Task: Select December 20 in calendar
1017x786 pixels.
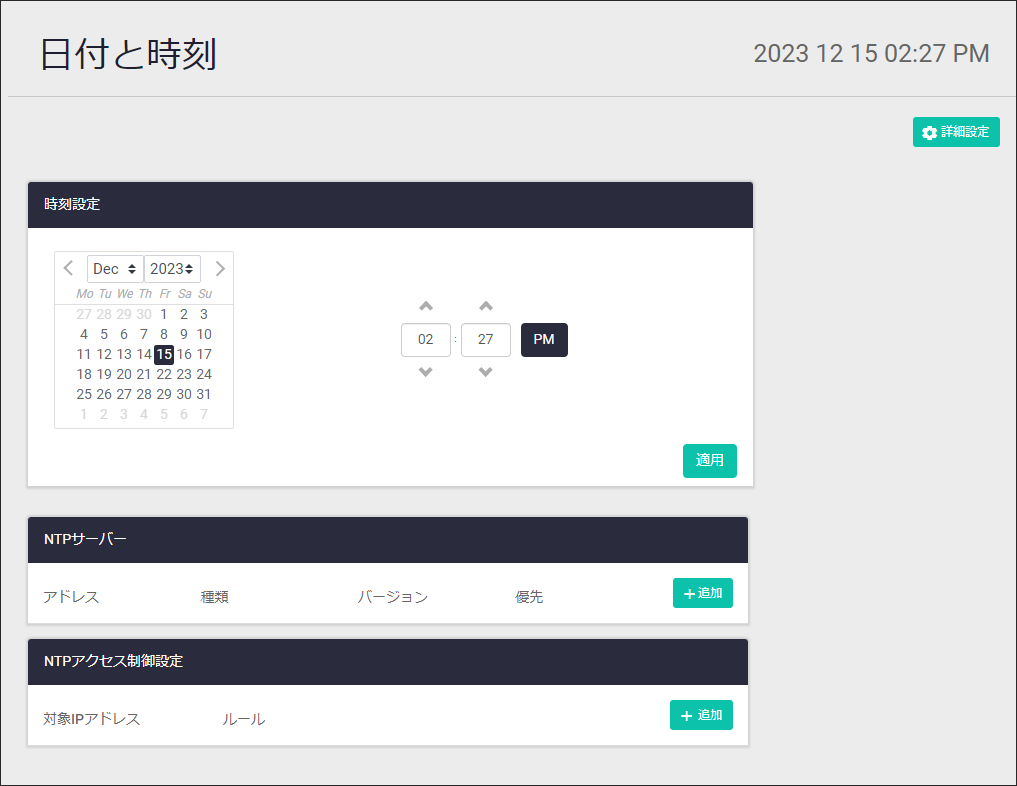Action: (x=124, y=374)
